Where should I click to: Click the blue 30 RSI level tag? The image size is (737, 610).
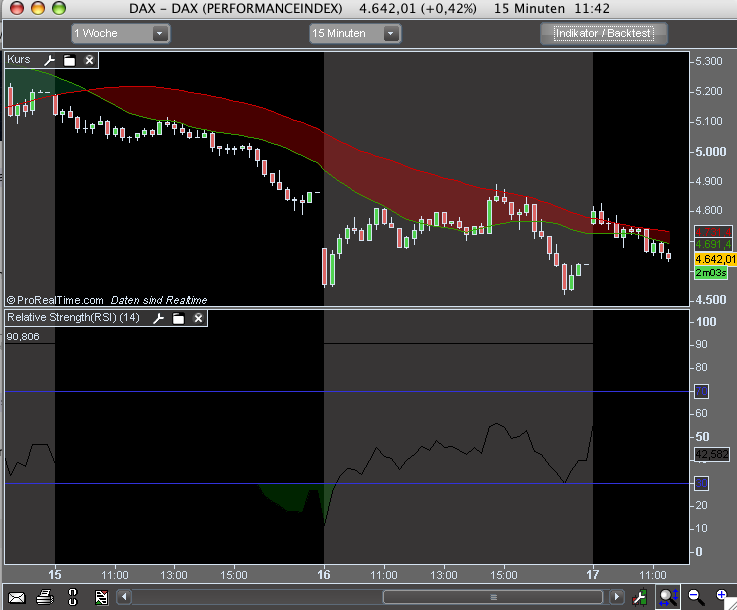tap(701, 483)
